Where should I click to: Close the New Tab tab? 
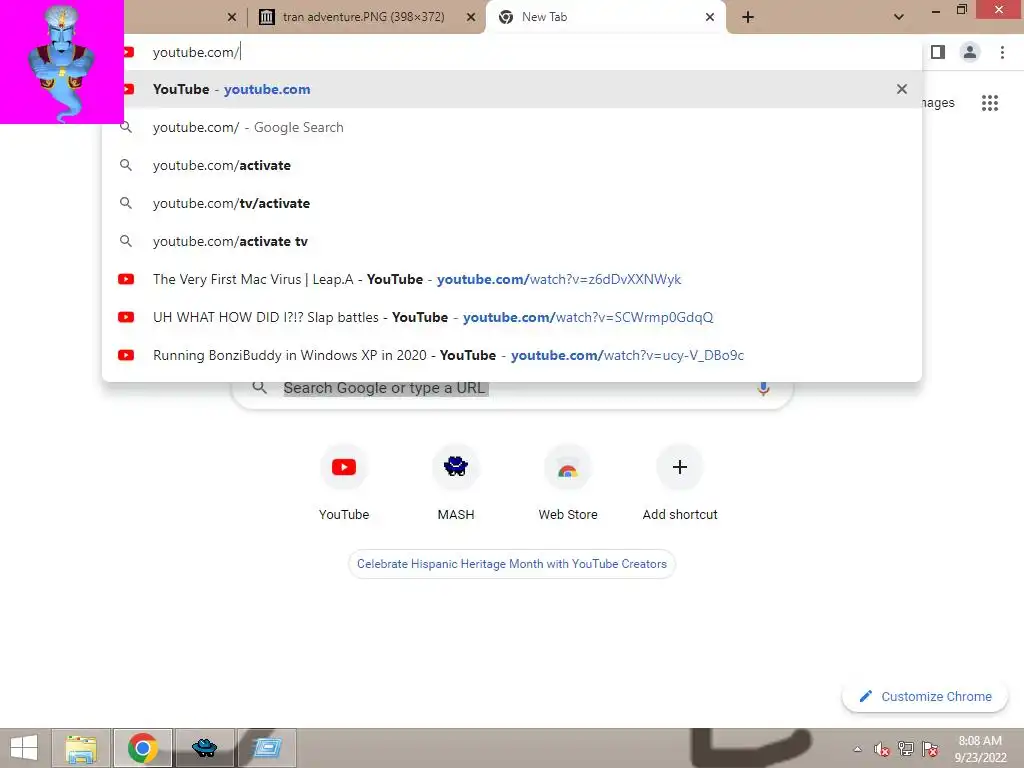(710, 17)
